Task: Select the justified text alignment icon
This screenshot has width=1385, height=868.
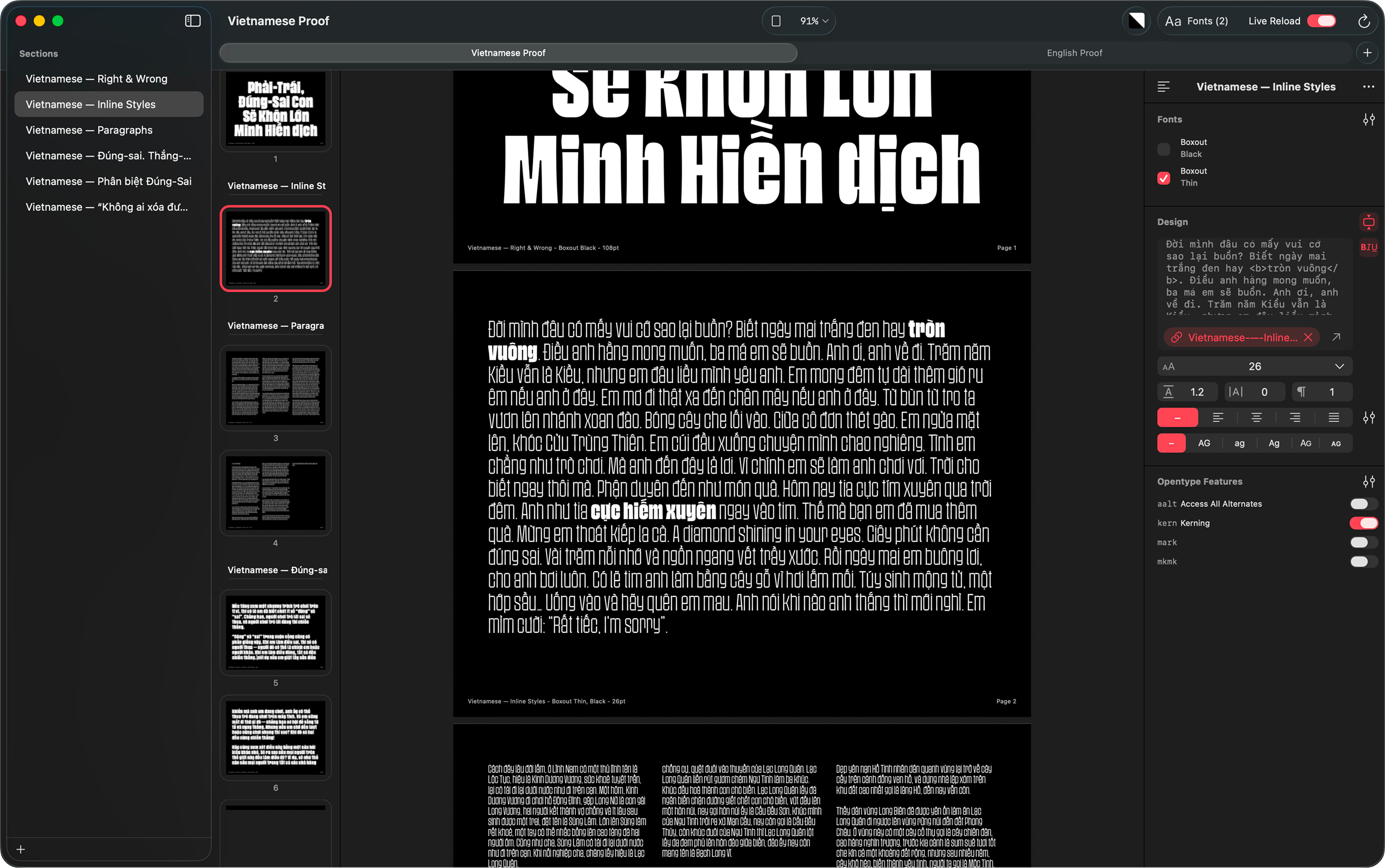Action: click(1333, 417)
